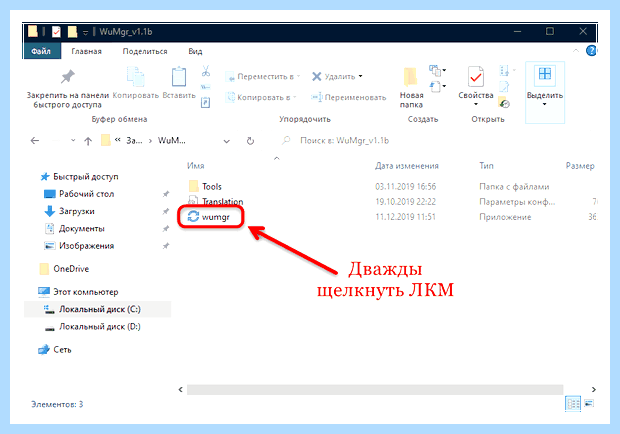Click the history icon in Открыть group
Viewport: 620px width, 434px height.
click(x=504, y=103)
